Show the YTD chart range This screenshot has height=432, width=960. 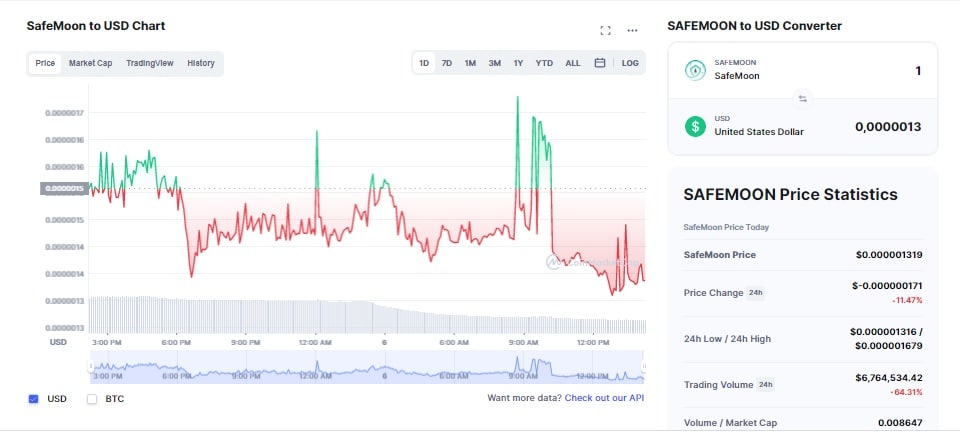tap(544, 63)
